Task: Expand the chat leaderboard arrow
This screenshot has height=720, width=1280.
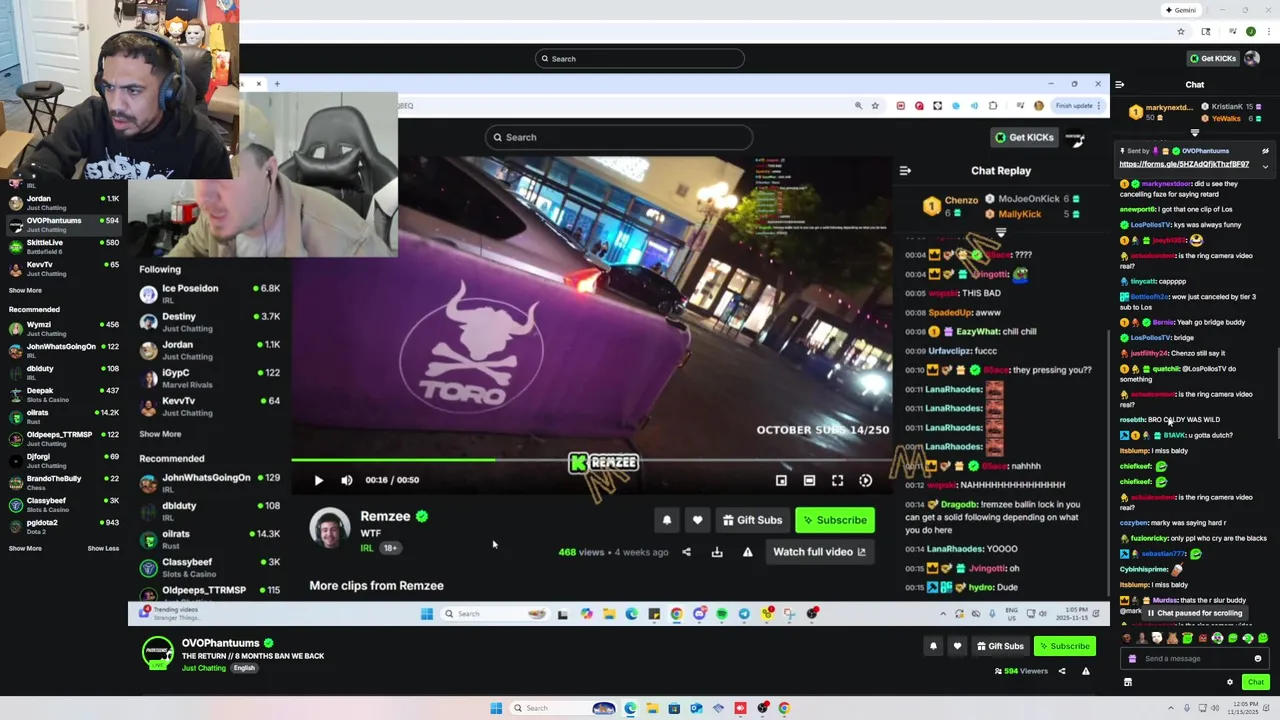Action: [1195, 132]
